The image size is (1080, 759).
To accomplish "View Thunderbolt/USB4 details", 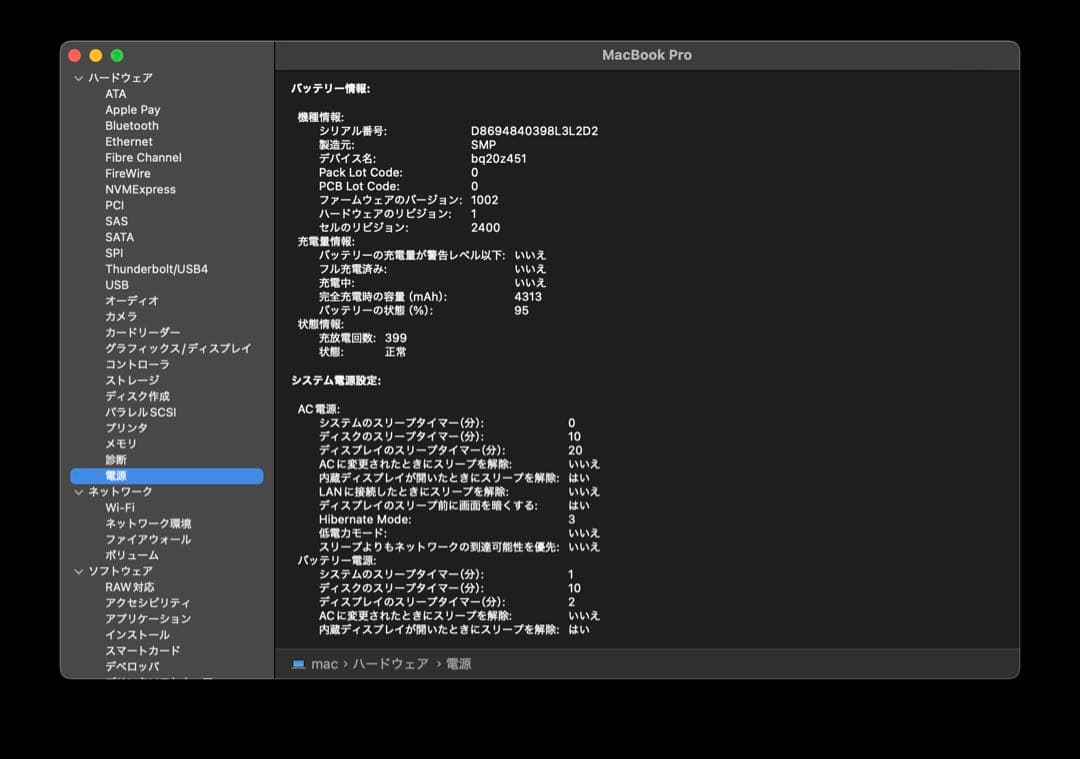I will pyautogui.click(x=161, y=268).
